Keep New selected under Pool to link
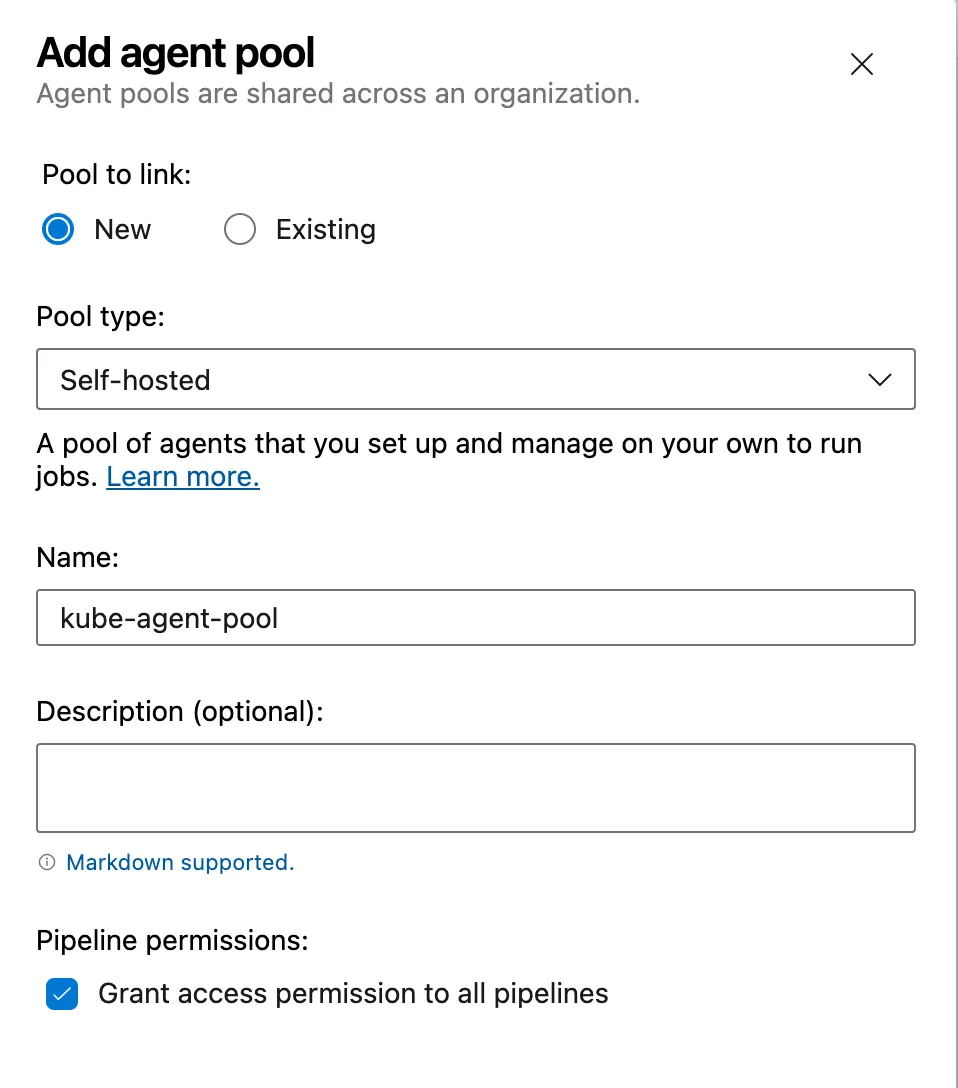Image resolution: width=958 pixels, height=1088 pixels. point(58,229)
